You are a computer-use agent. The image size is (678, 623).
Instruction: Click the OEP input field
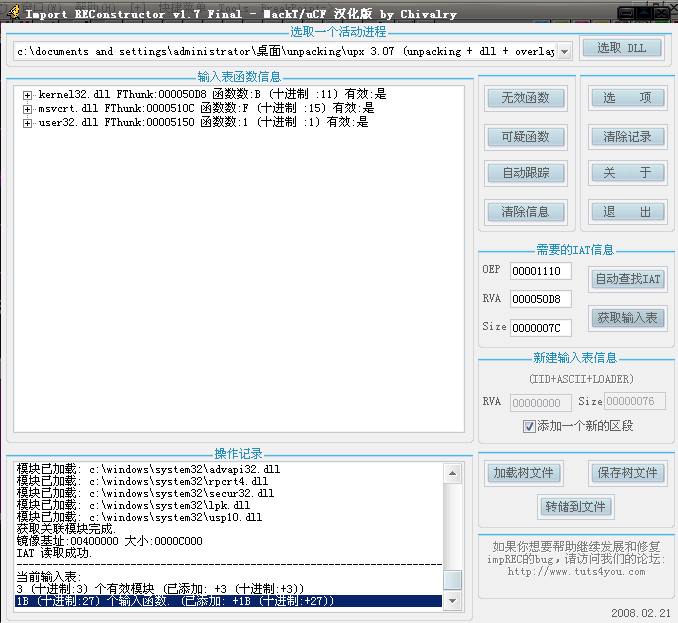point(540,272)
